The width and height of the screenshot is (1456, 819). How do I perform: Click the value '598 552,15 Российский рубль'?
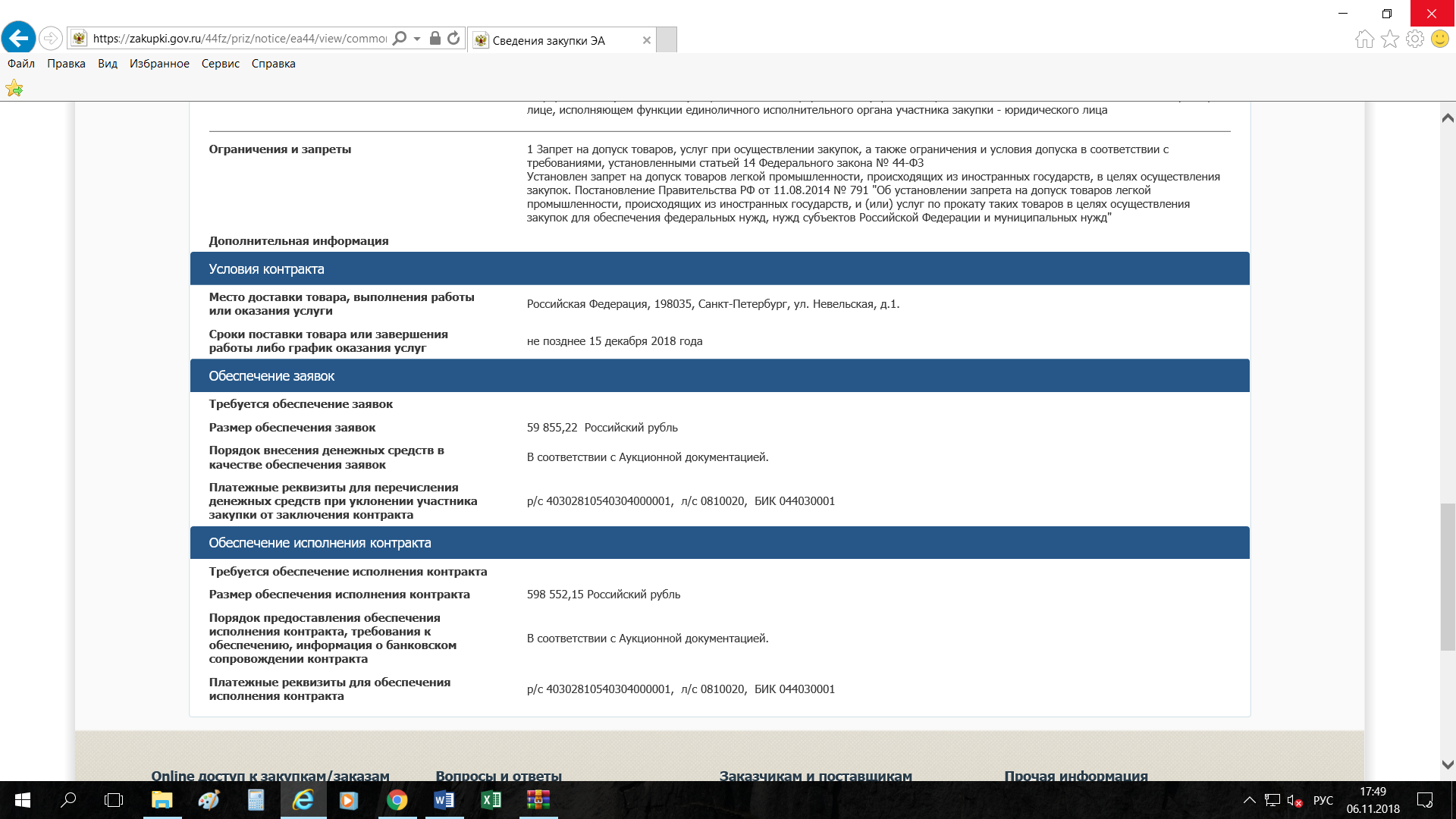[x=604, y=595]
